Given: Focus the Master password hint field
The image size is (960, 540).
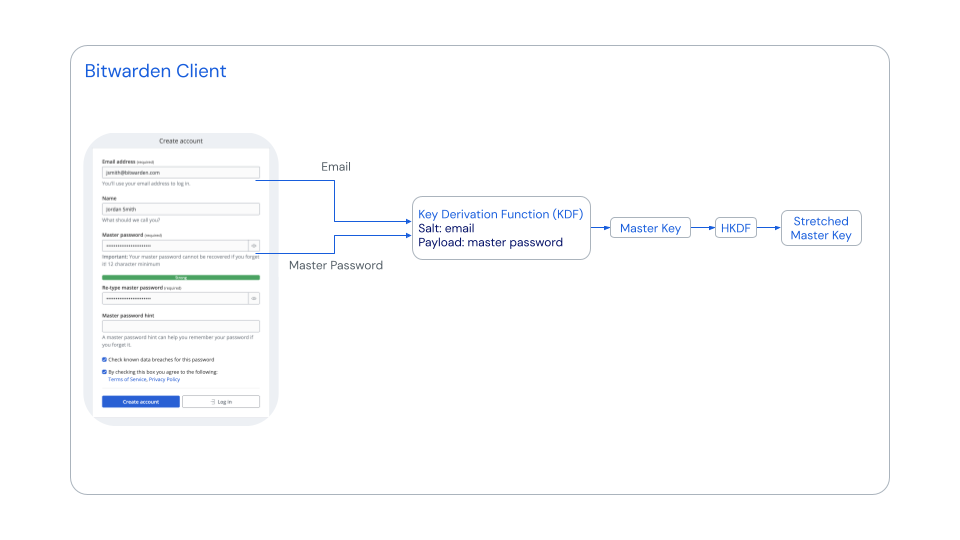Looking at the screenshot, I should click(x=181, y=326).
